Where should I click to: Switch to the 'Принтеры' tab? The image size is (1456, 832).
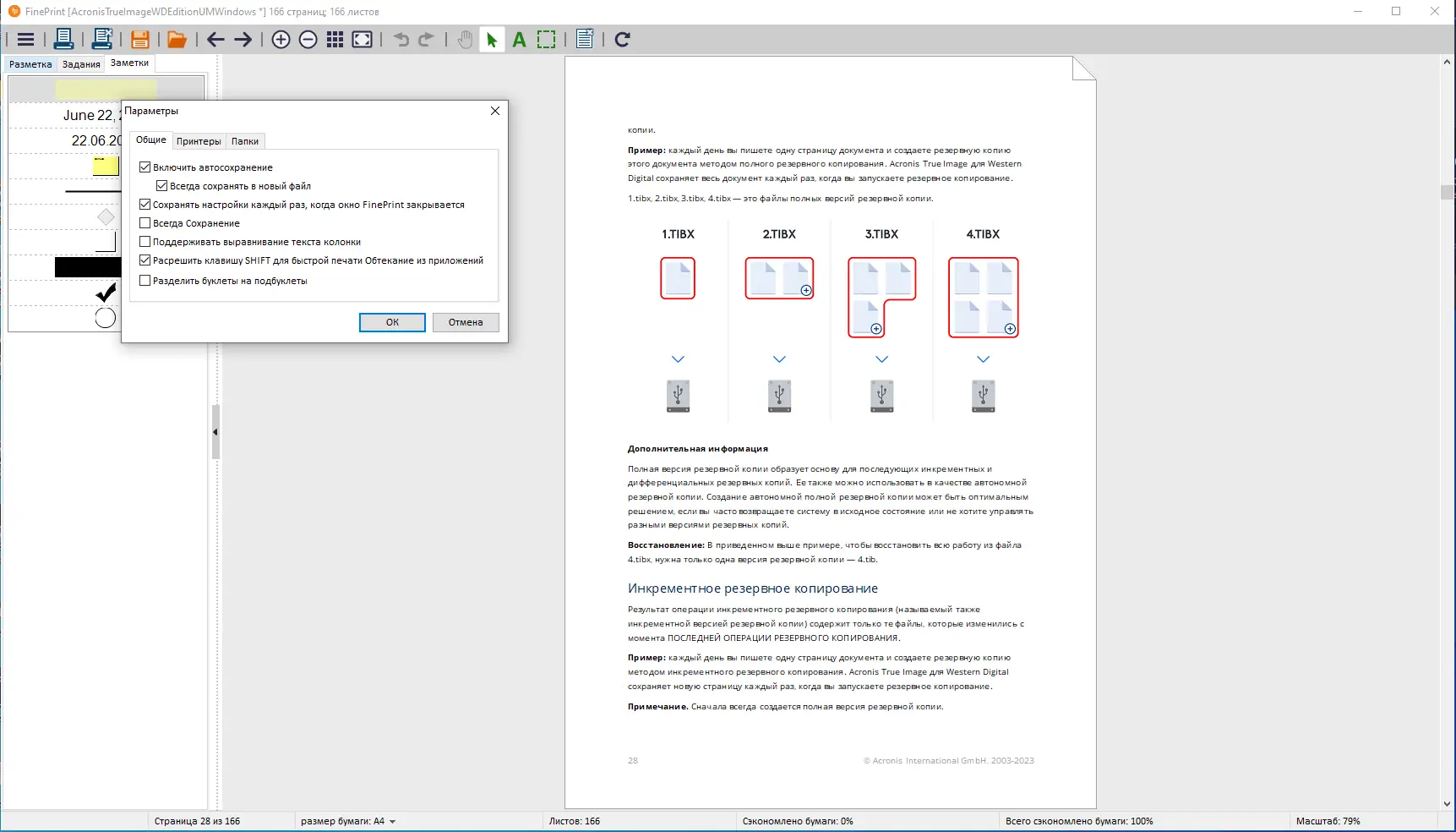pyautogui.click(x=199, y=141)
